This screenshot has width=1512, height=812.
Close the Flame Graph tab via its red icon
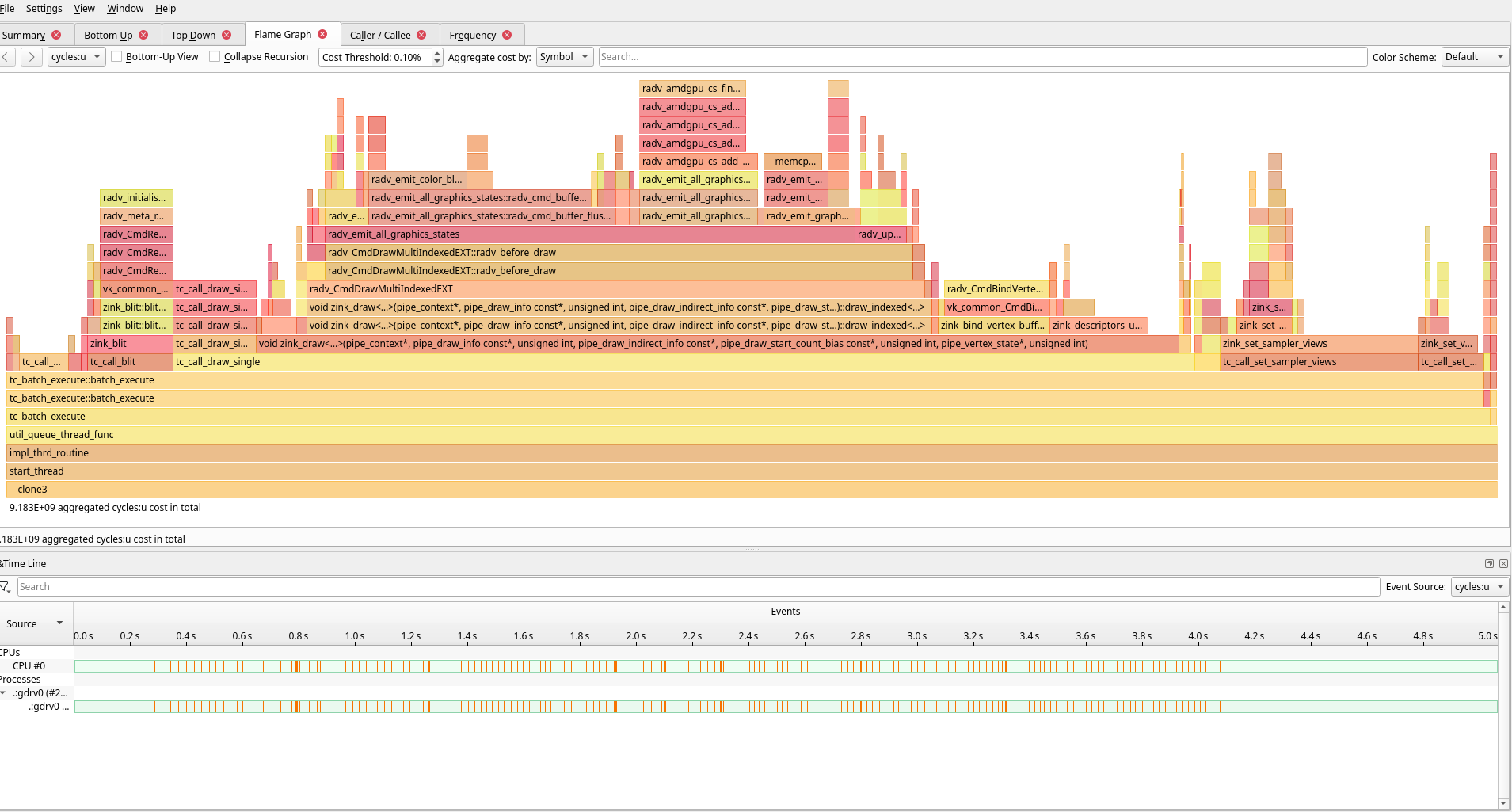pyautogui.click(x=322, y=34)
